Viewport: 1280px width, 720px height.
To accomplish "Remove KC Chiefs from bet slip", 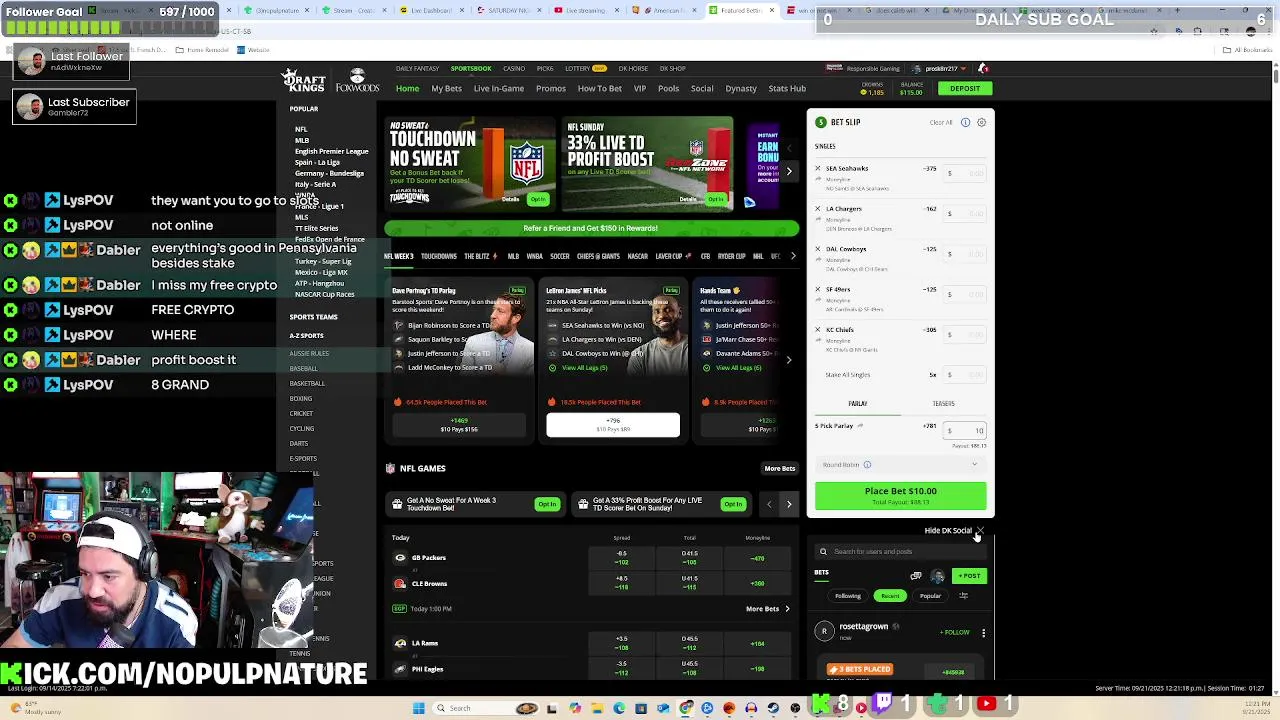I will pyautogui.click(x=817, y=329).
